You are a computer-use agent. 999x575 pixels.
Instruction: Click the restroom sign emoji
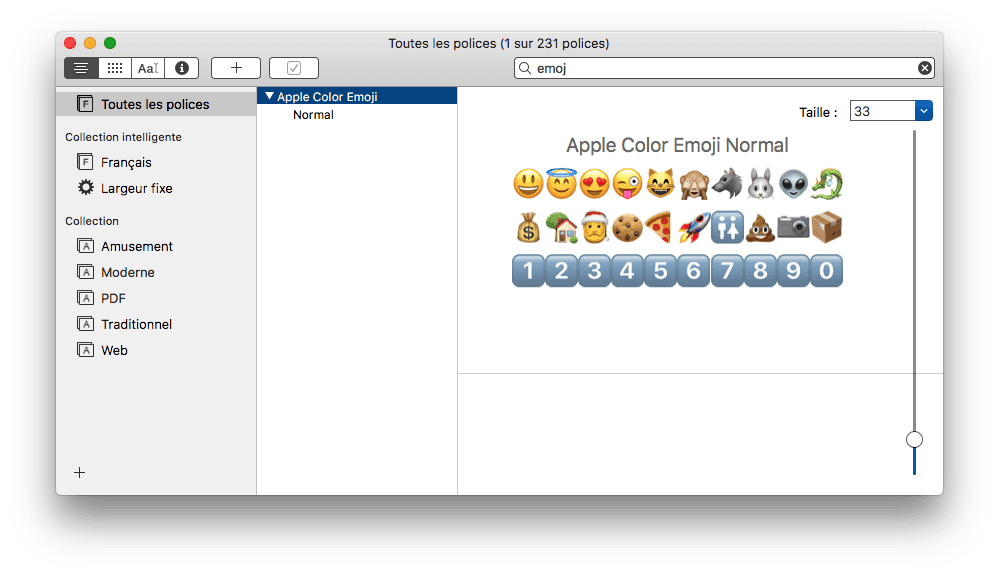(727, 227)
